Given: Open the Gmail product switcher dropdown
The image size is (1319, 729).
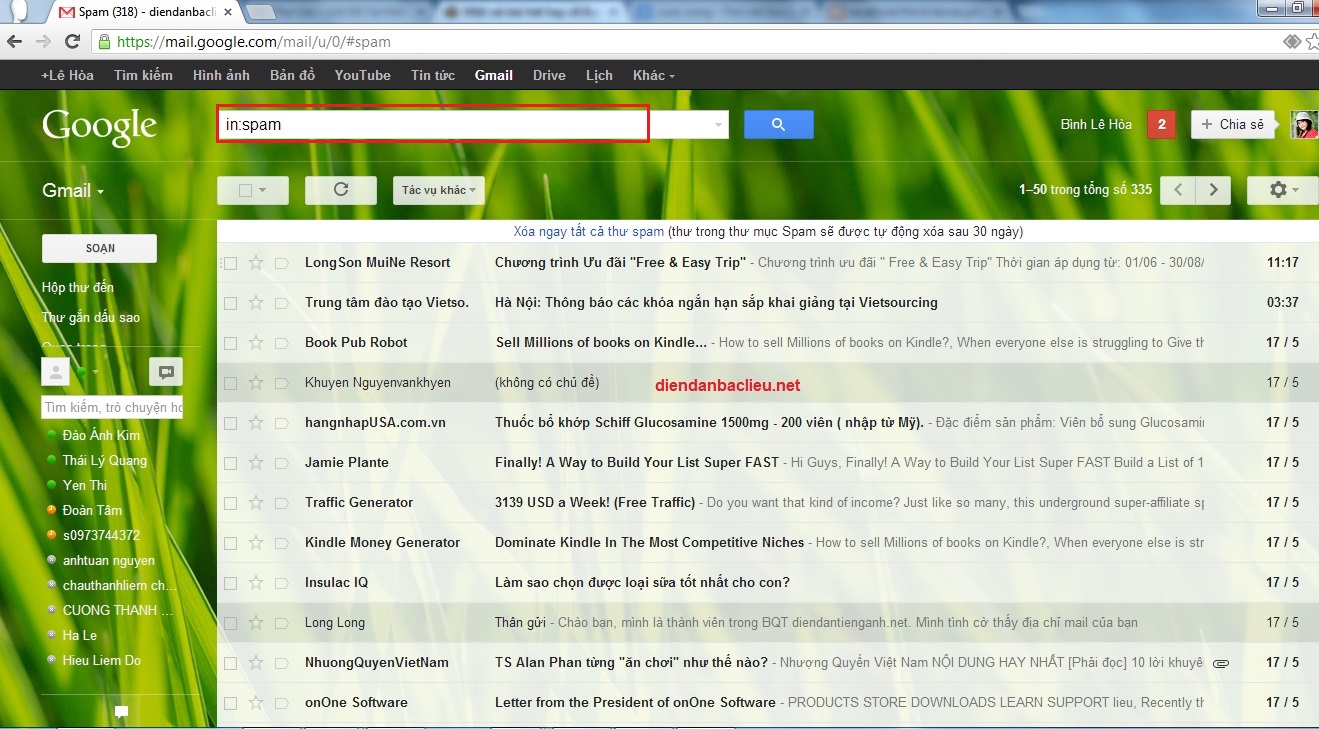Looking at the screenshot, I should pyautogui.click(x=73, y=190).
